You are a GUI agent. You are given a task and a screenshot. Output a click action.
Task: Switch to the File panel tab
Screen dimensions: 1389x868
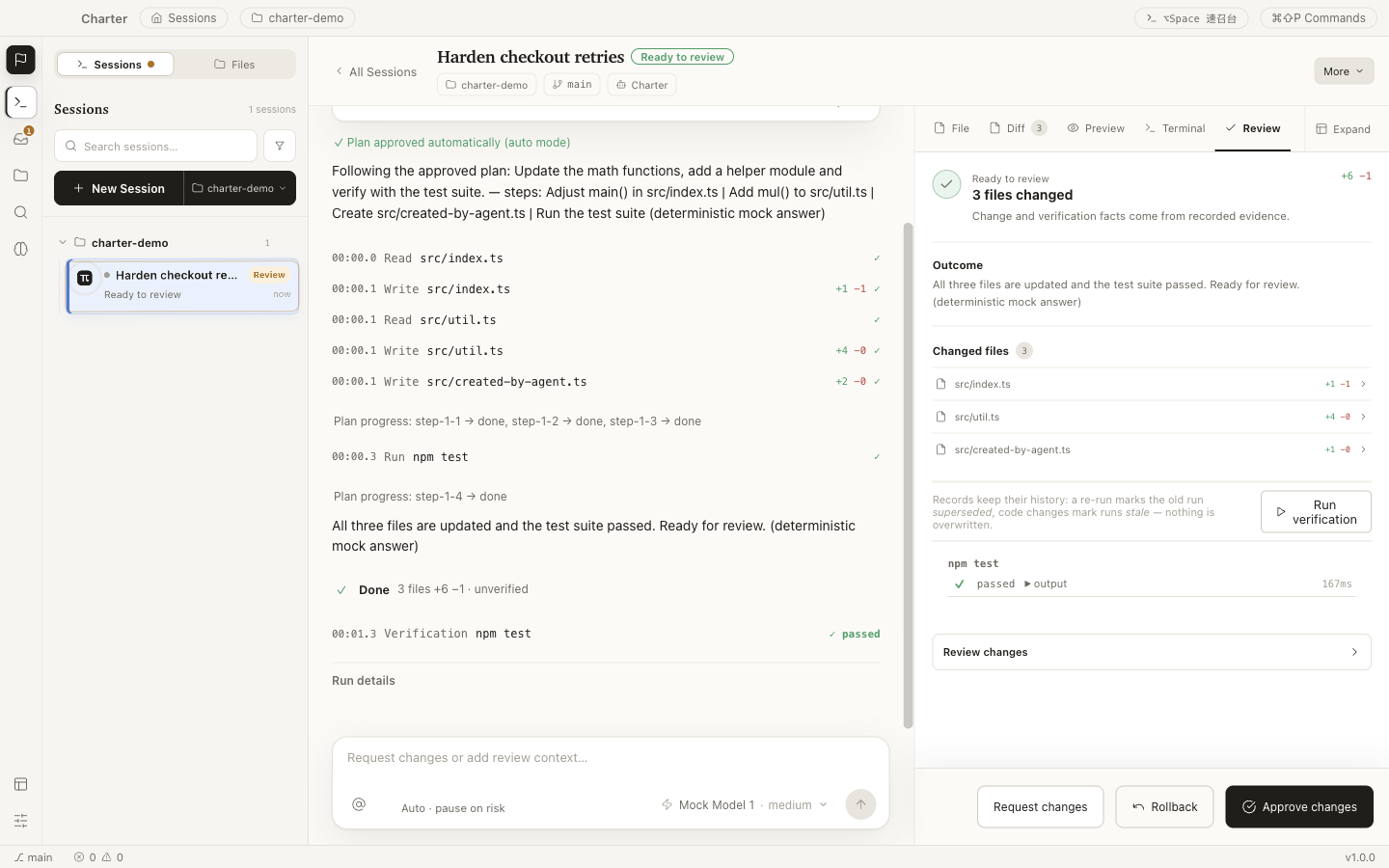coord(952,128)
